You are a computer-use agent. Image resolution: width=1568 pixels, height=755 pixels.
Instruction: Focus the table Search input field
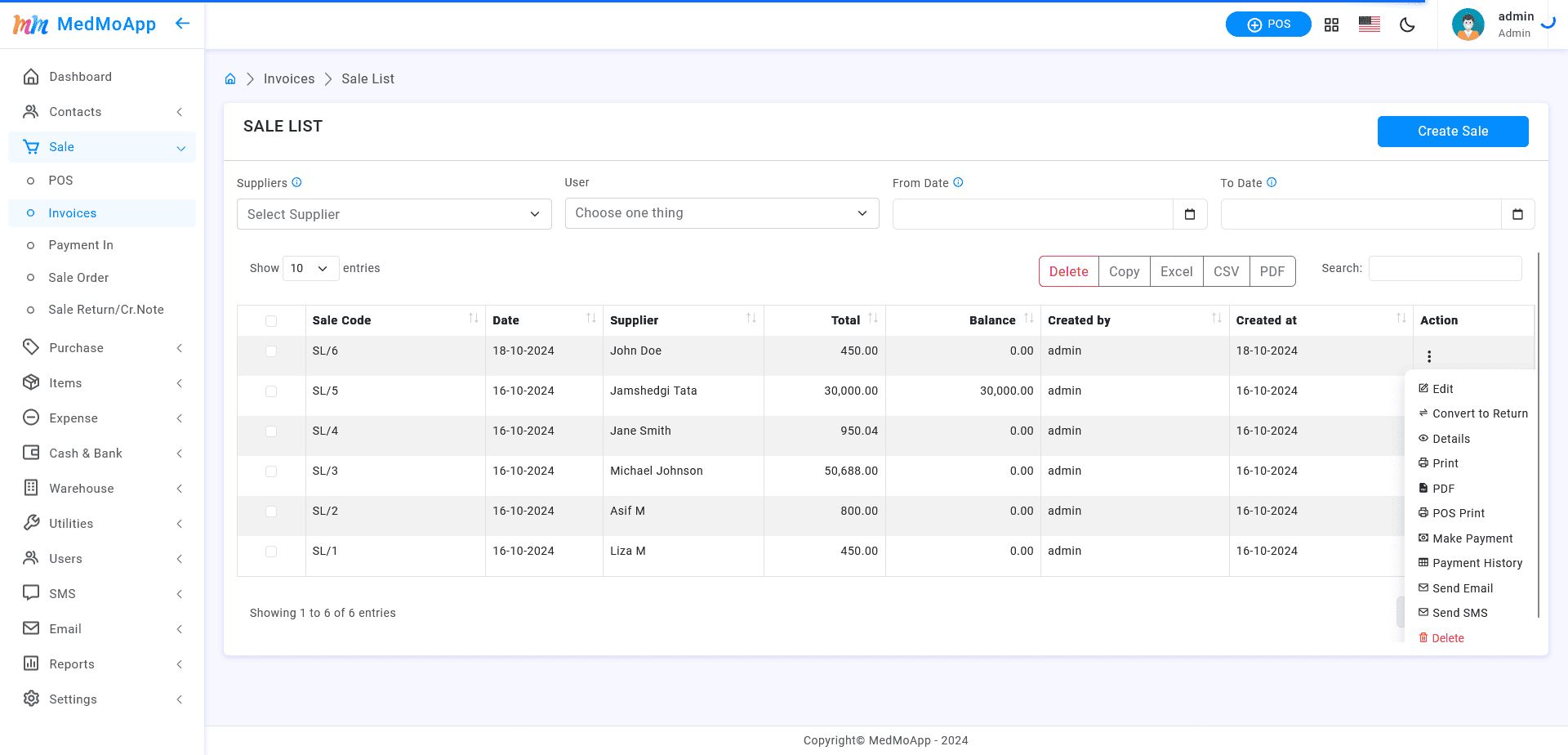click(x=1445, y=268)
